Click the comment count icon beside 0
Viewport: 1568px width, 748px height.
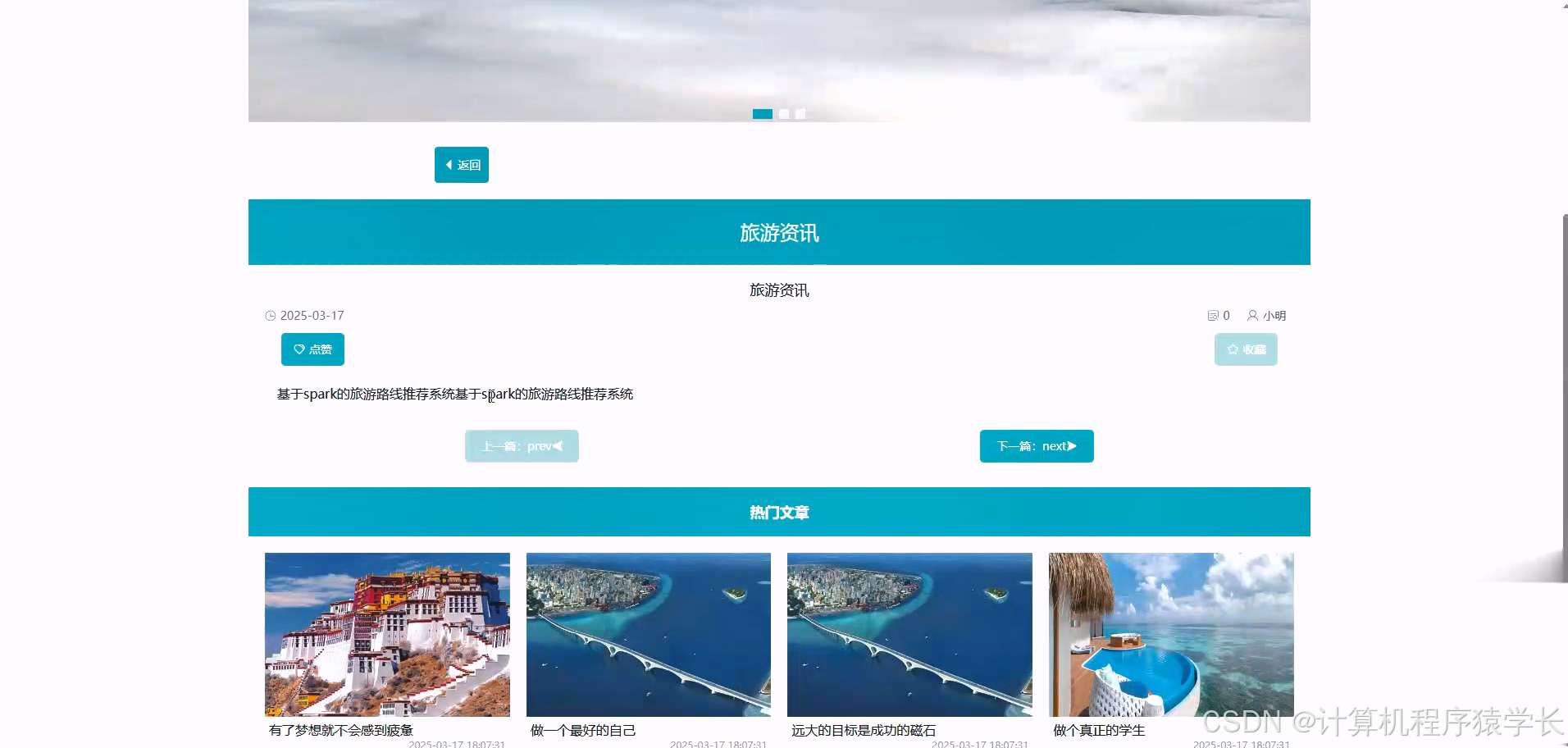coord(1213,316)
